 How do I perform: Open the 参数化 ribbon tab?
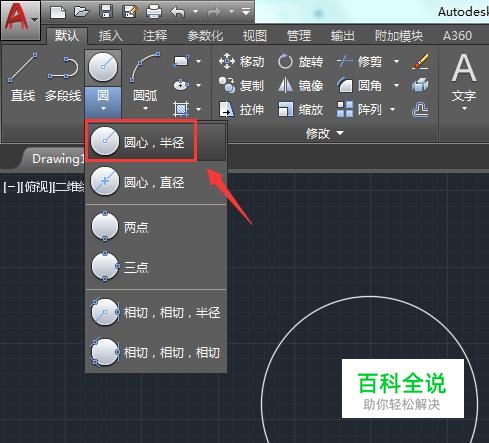tap(205, 36)
